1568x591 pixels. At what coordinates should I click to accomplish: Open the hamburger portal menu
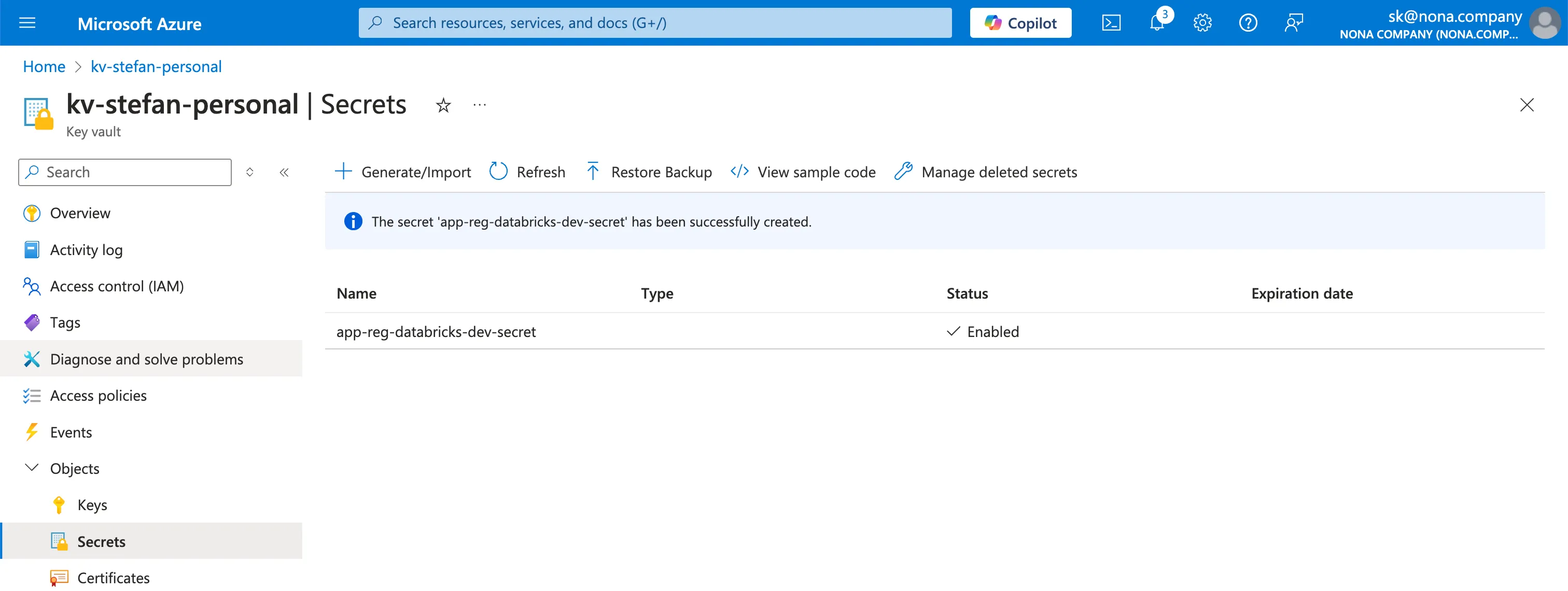pyautogui.click(x=27, y=23)
